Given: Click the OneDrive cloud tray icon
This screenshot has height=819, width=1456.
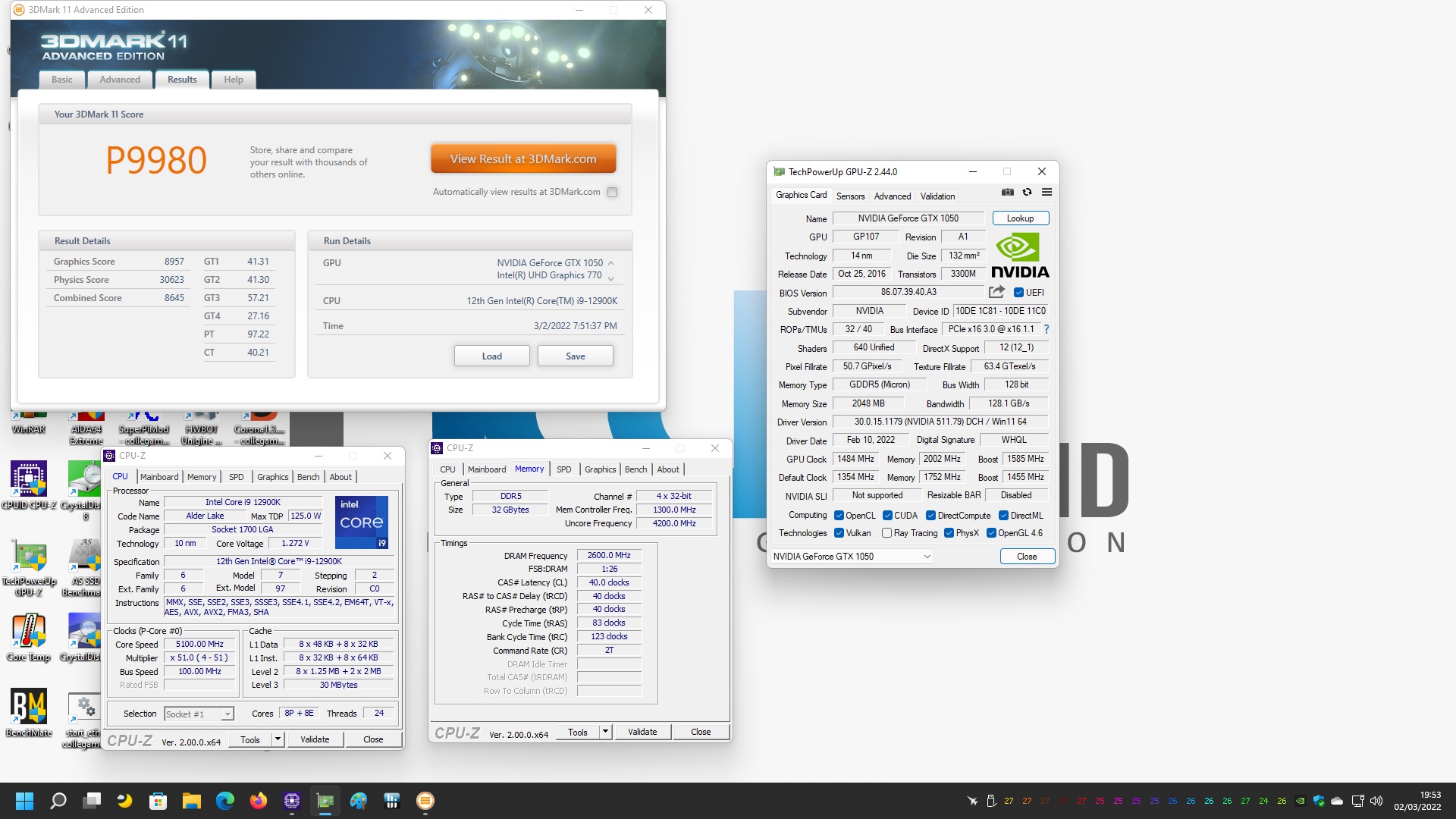Looking at the screenshot, I should pos(1337,801).
